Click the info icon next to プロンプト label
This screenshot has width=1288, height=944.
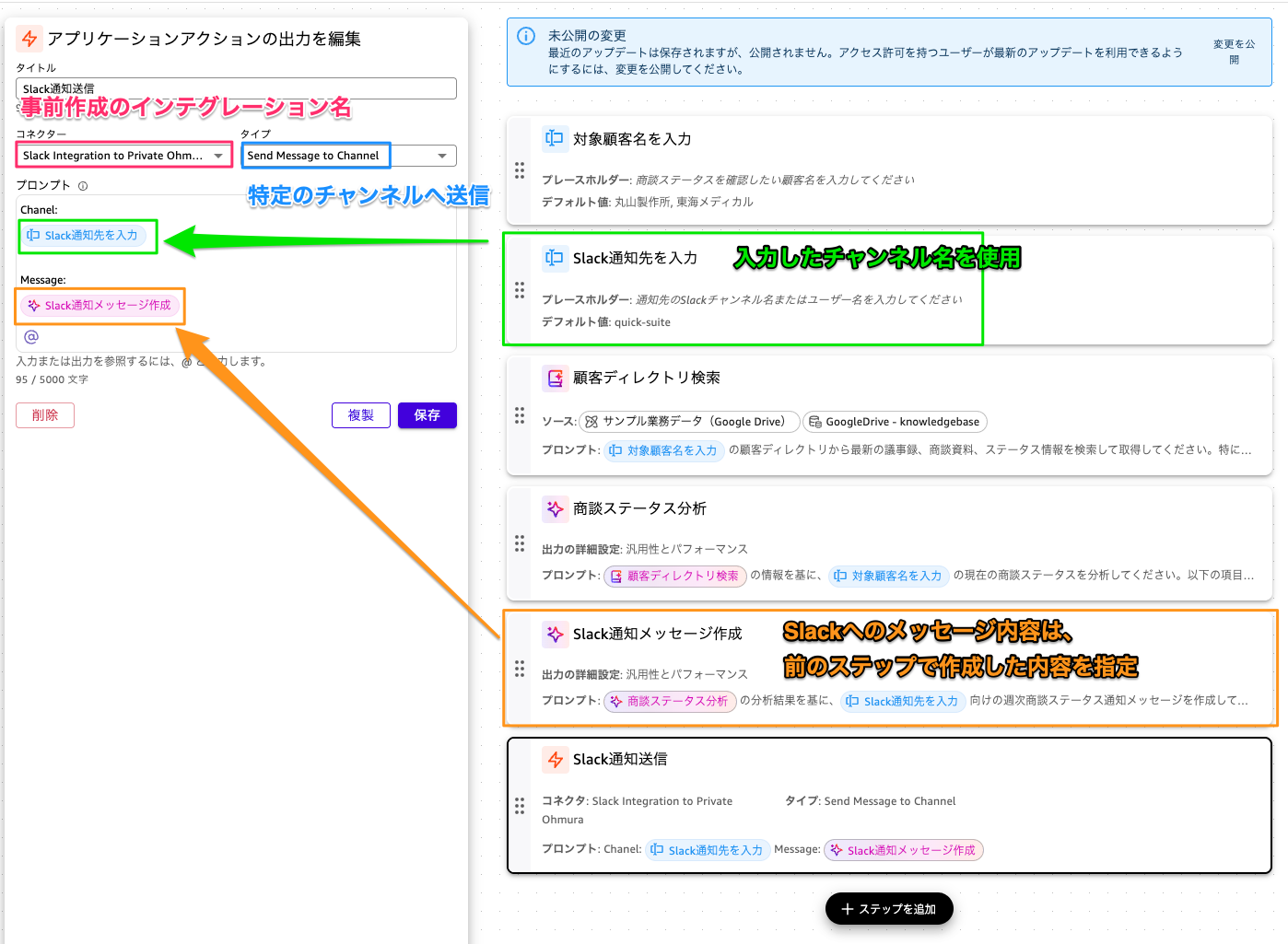[83, 184]
